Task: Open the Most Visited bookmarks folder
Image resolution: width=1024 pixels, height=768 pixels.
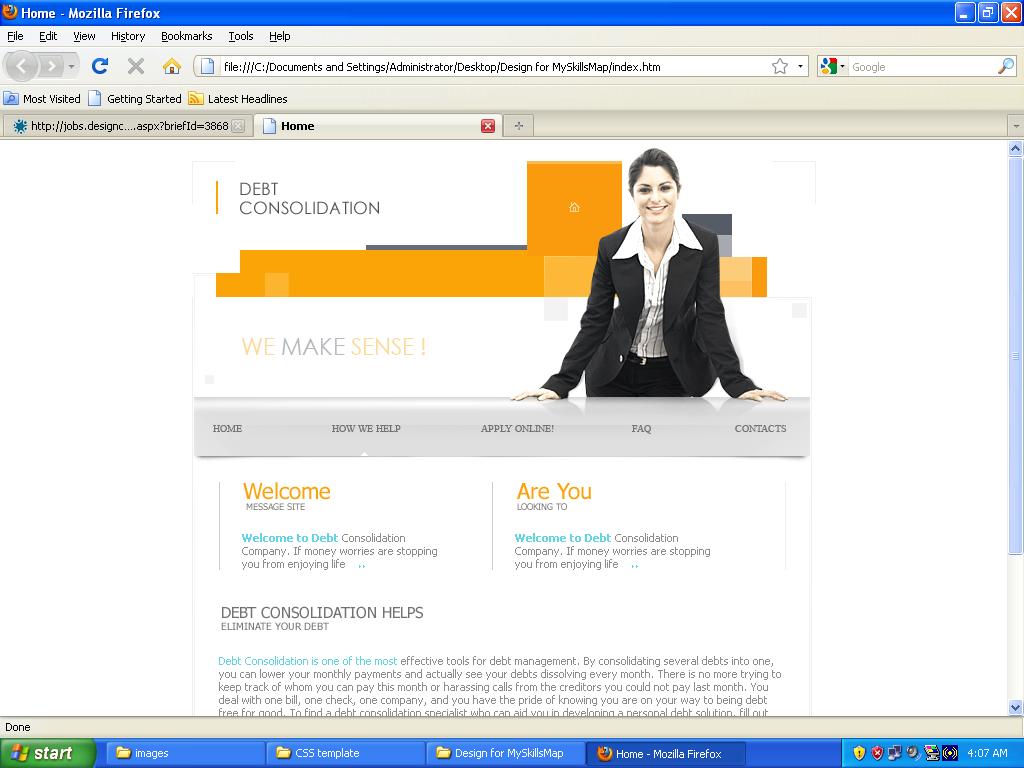Action: [42, 99]
